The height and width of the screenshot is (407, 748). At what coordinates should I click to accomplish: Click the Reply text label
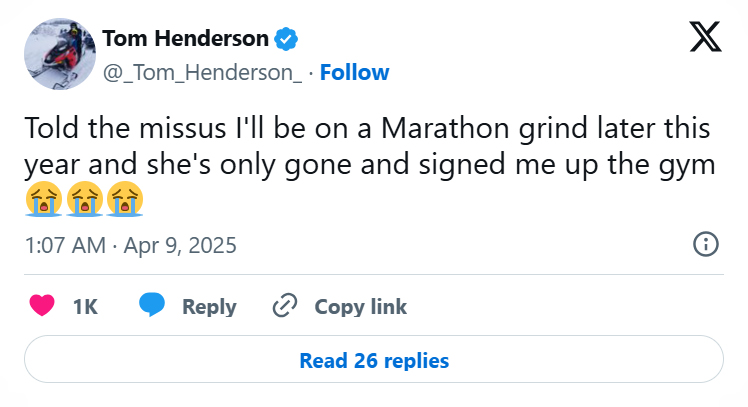(x=209, y=306)
